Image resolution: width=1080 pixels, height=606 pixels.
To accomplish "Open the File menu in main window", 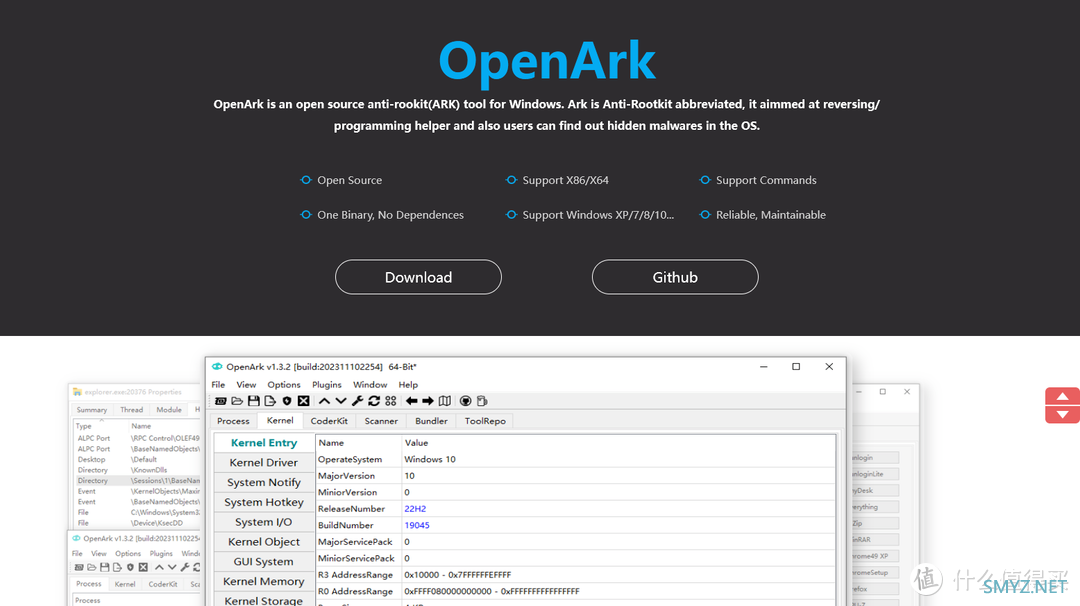I will (218, 384).
